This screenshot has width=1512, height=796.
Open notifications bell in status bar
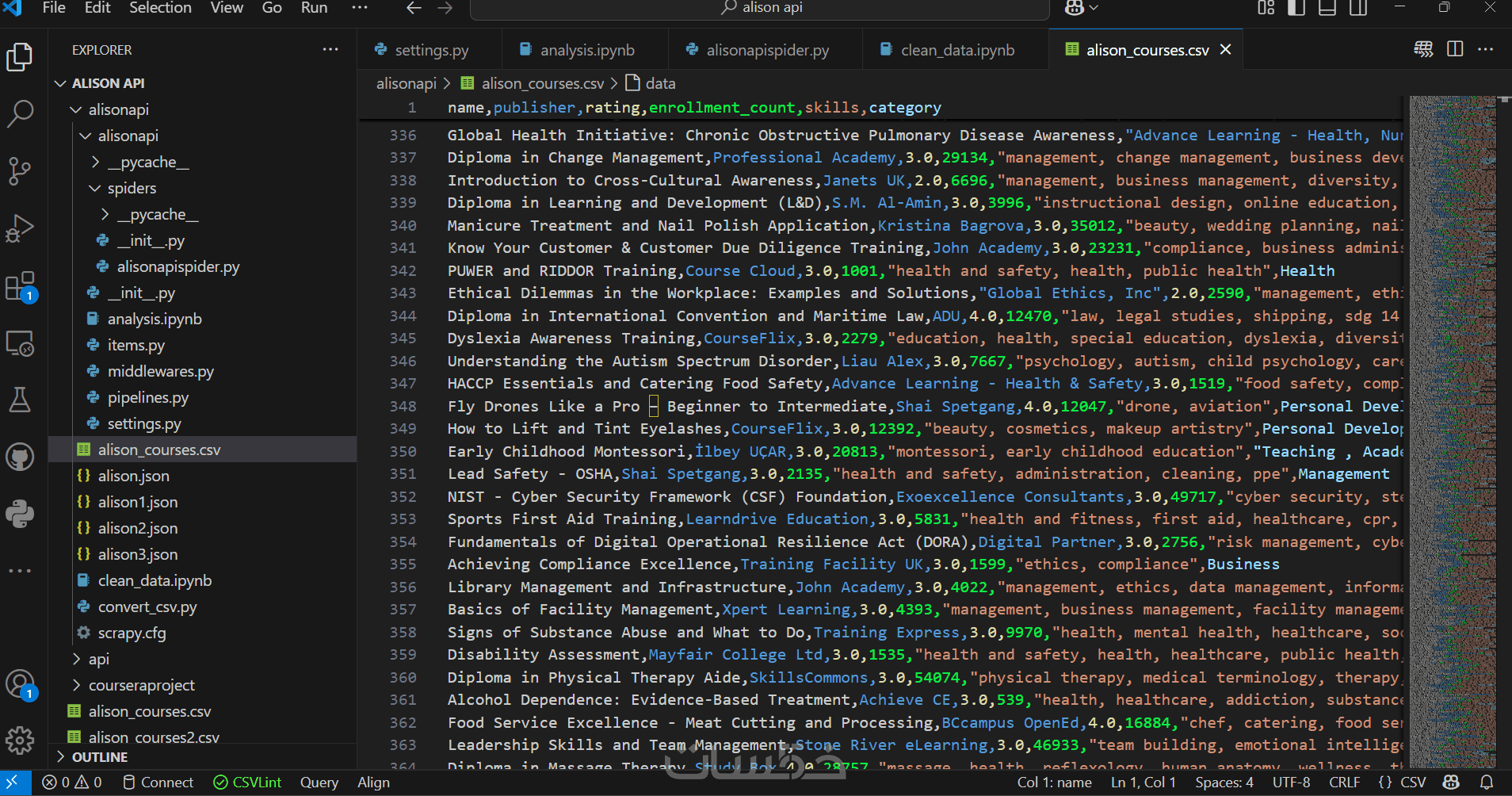(x=1487, y=783)
